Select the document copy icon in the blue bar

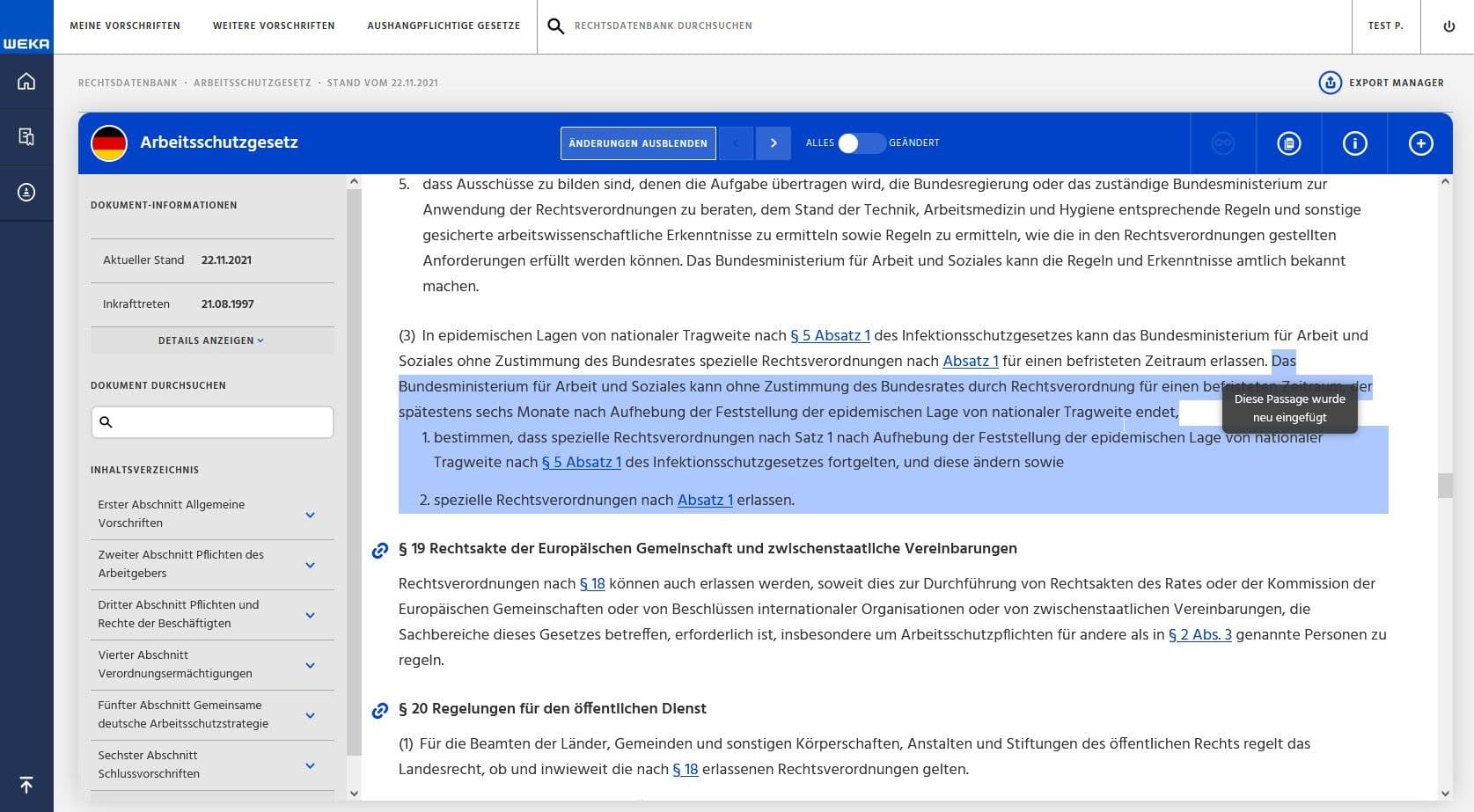point(1288,143)
